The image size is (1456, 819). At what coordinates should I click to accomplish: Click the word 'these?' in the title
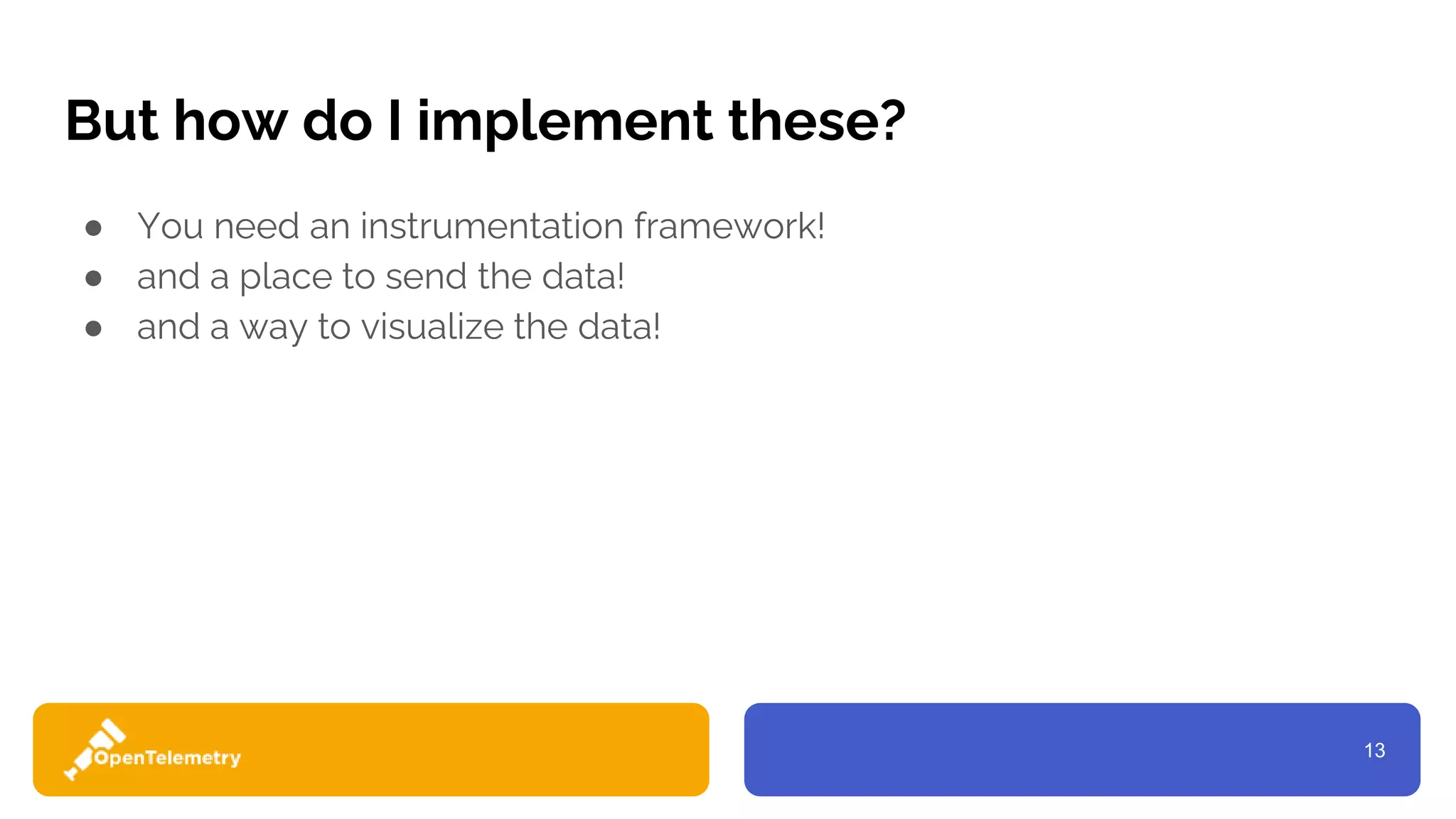coord(817,121)
